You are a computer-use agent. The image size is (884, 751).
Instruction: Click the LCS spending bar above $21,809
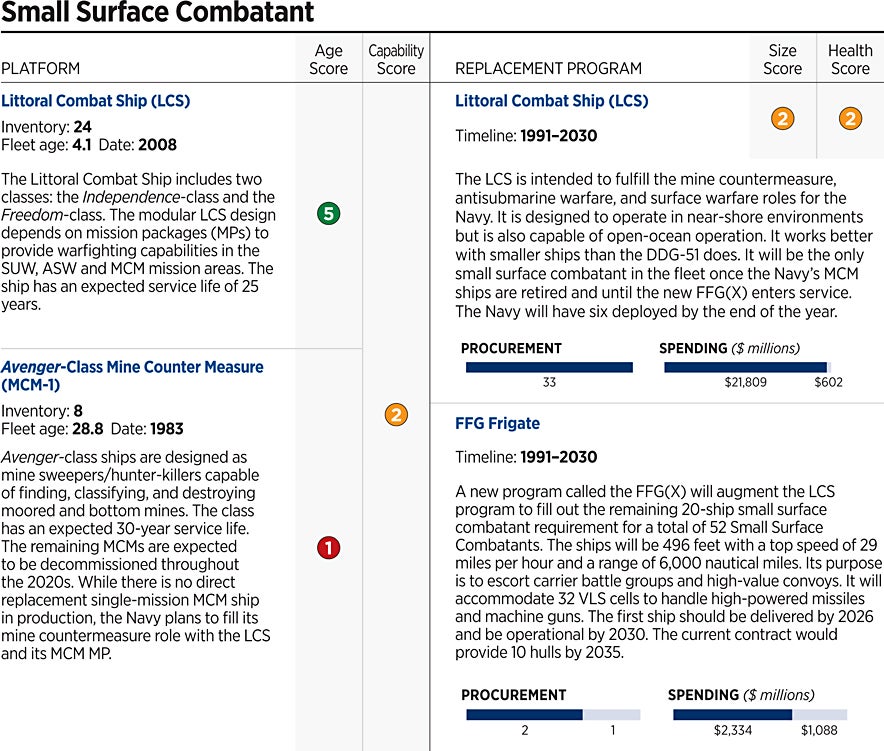coord(745,367)
